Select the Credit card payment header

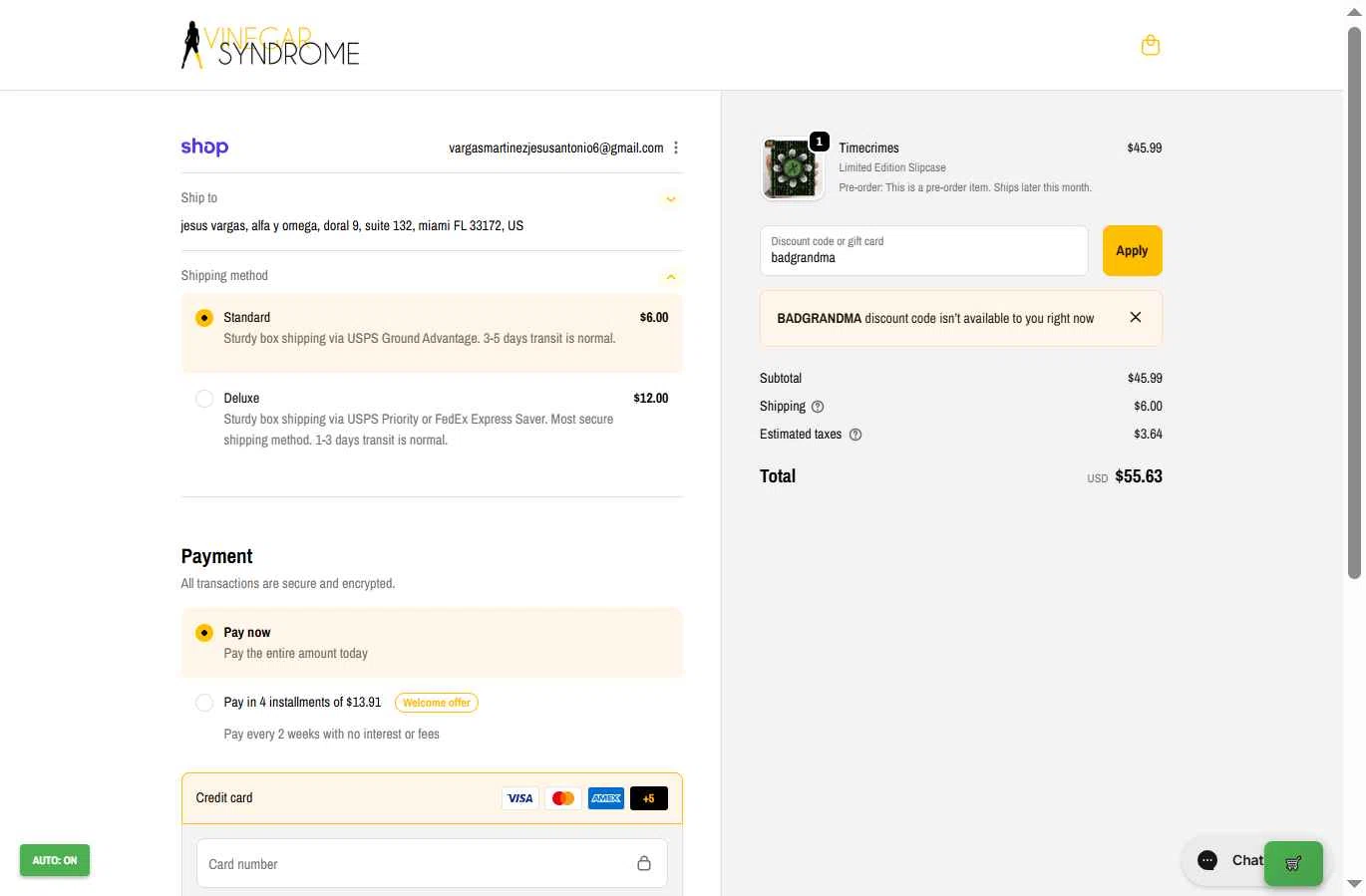[x=432, y=798]
